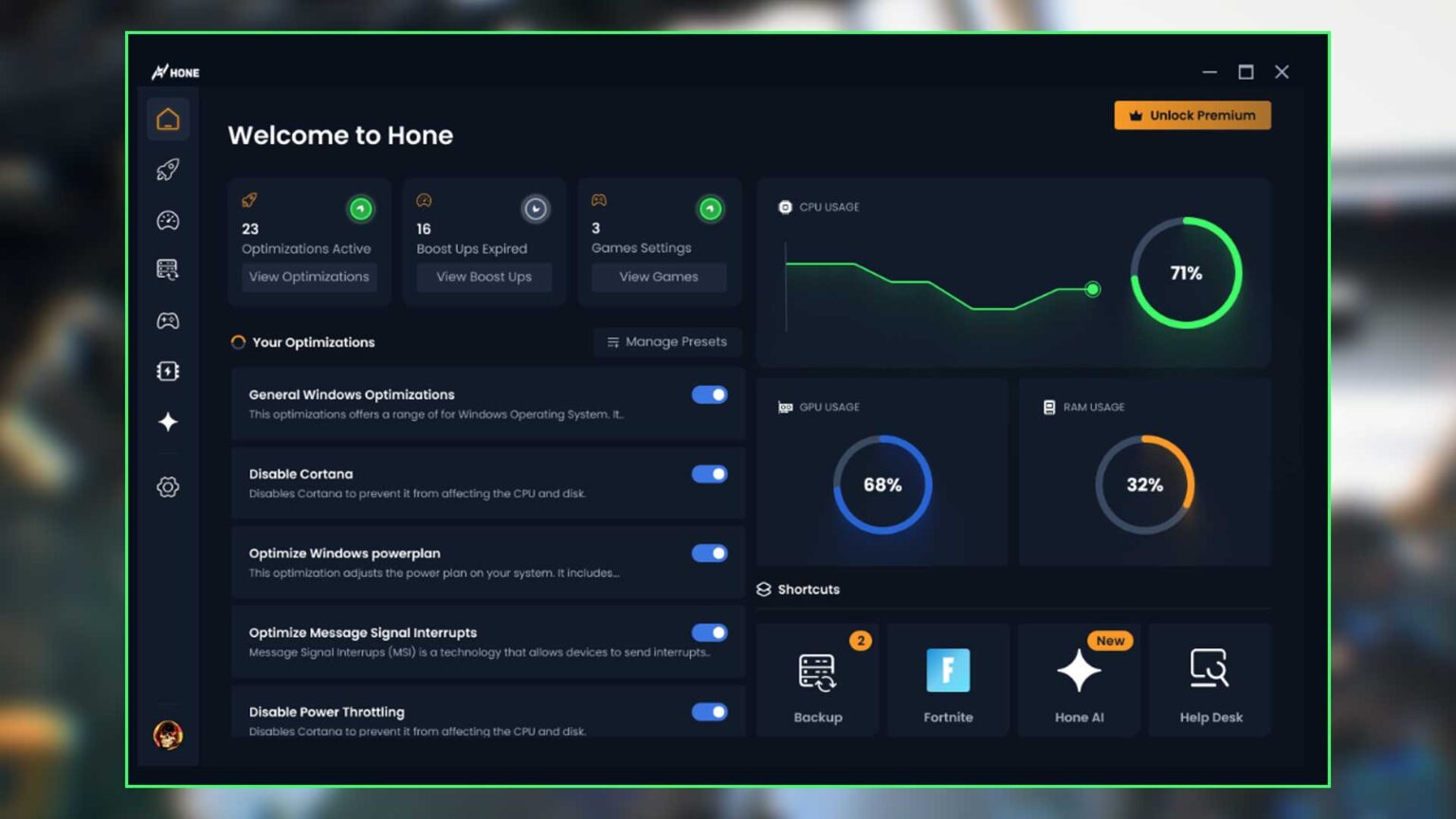Toggle General Windows Optimizations off

(x=709, y=394)
